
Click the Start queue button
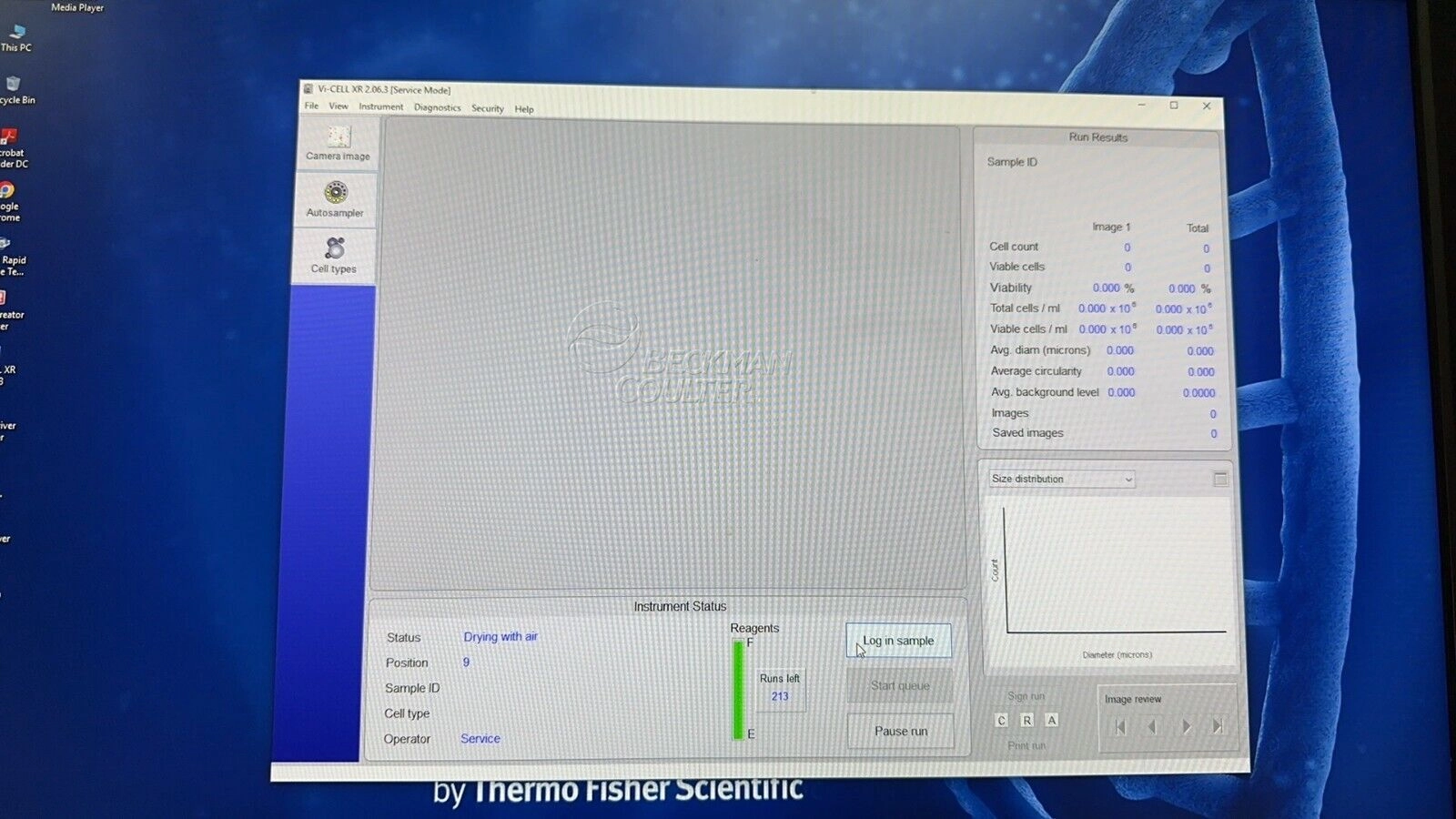coord(900,685)
